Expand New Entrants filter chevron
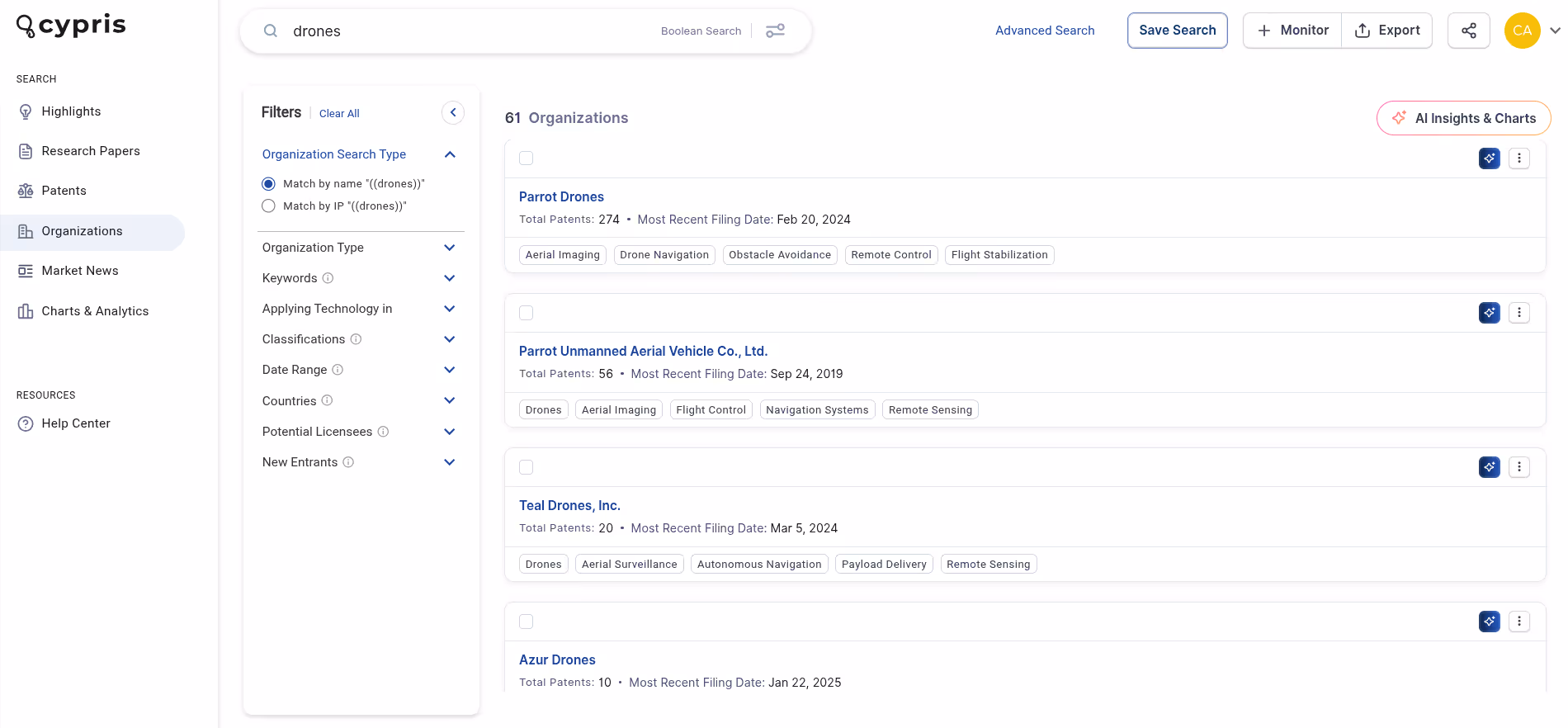Image resolution: width=1568 pixels, height=728 pixels. click(x=450, y=462)
